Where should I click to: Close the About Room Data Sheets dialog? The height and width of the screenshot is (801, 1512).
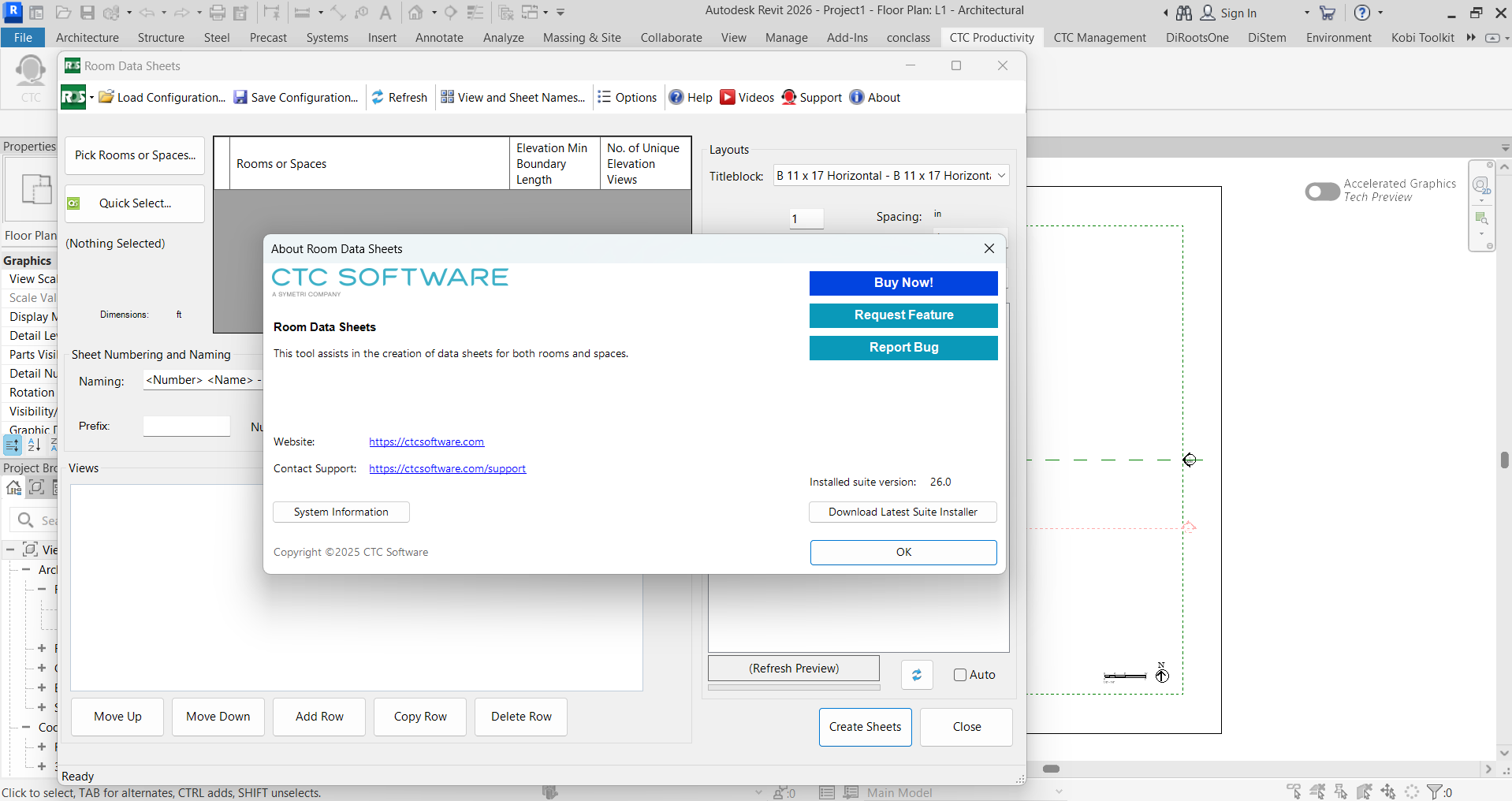pos(989,249)
